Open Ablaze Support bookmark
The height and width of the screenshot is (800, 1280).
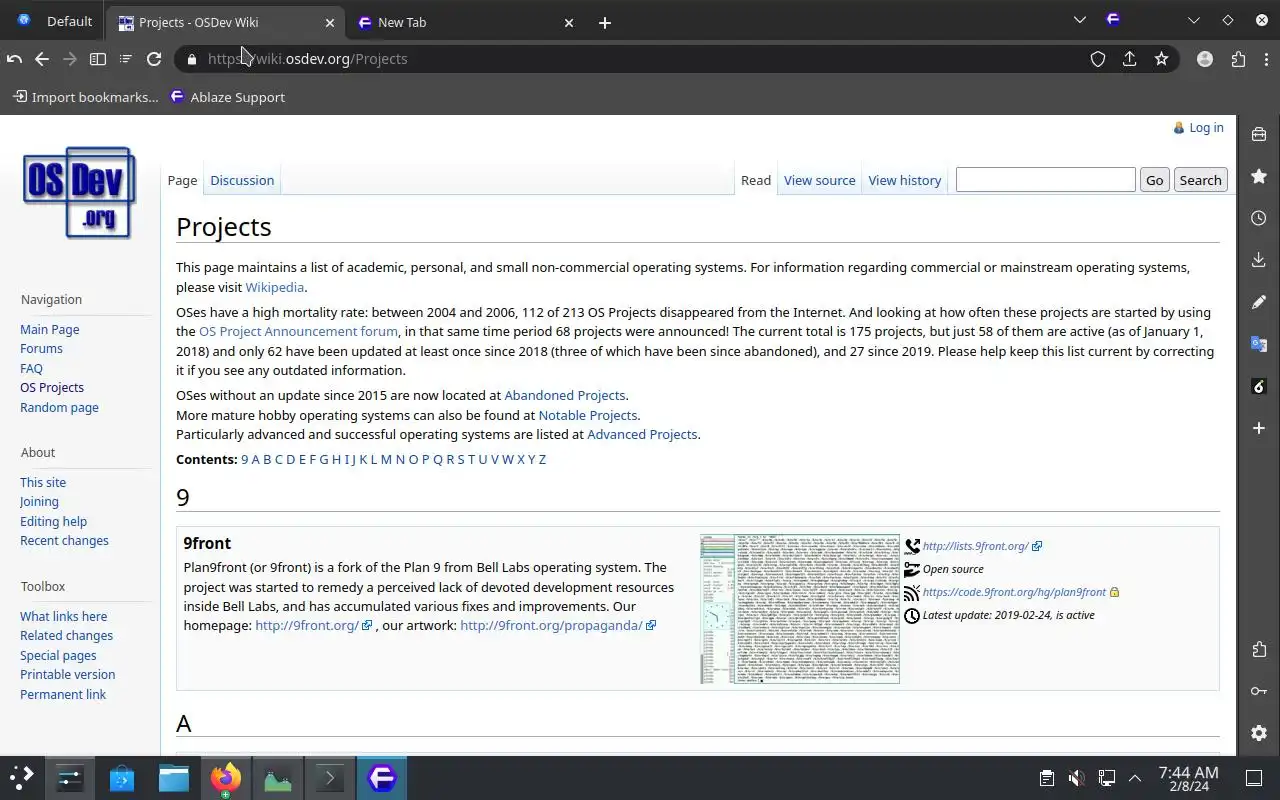coord(228,97)
